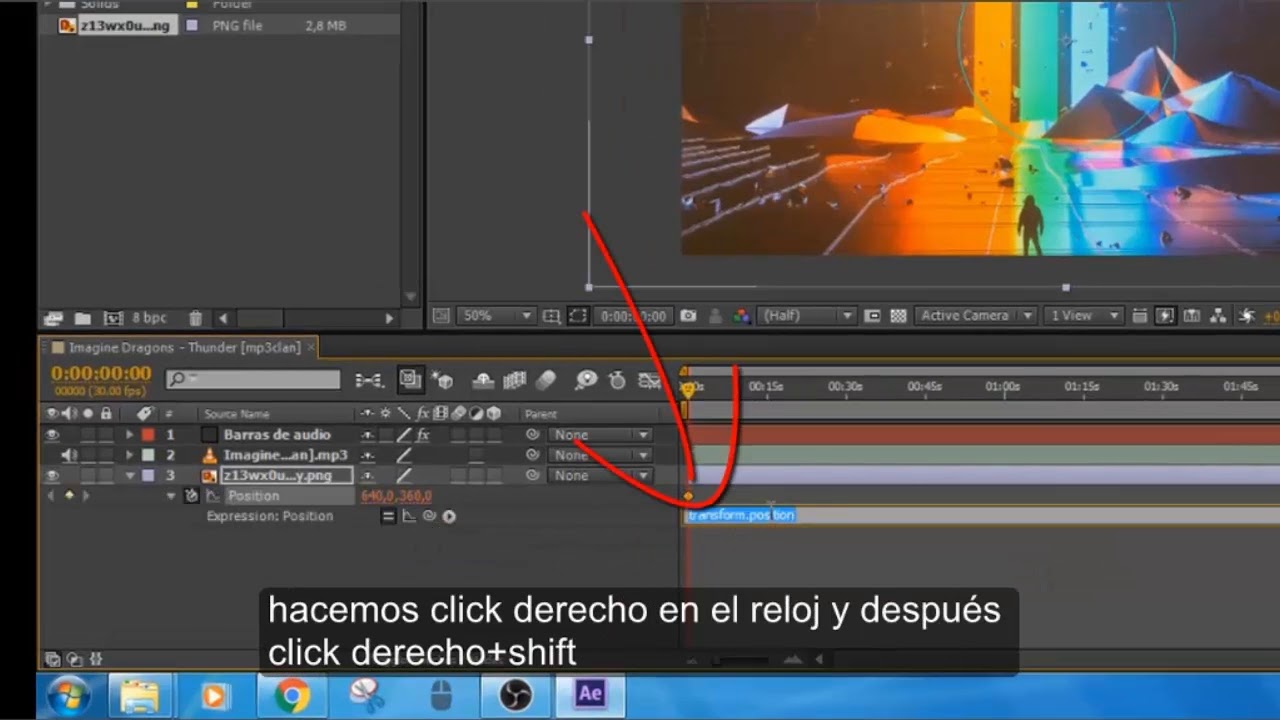Toggle effects fx switch on Barras de audio
Screen dimensions: 1280x720
[423, 435]
